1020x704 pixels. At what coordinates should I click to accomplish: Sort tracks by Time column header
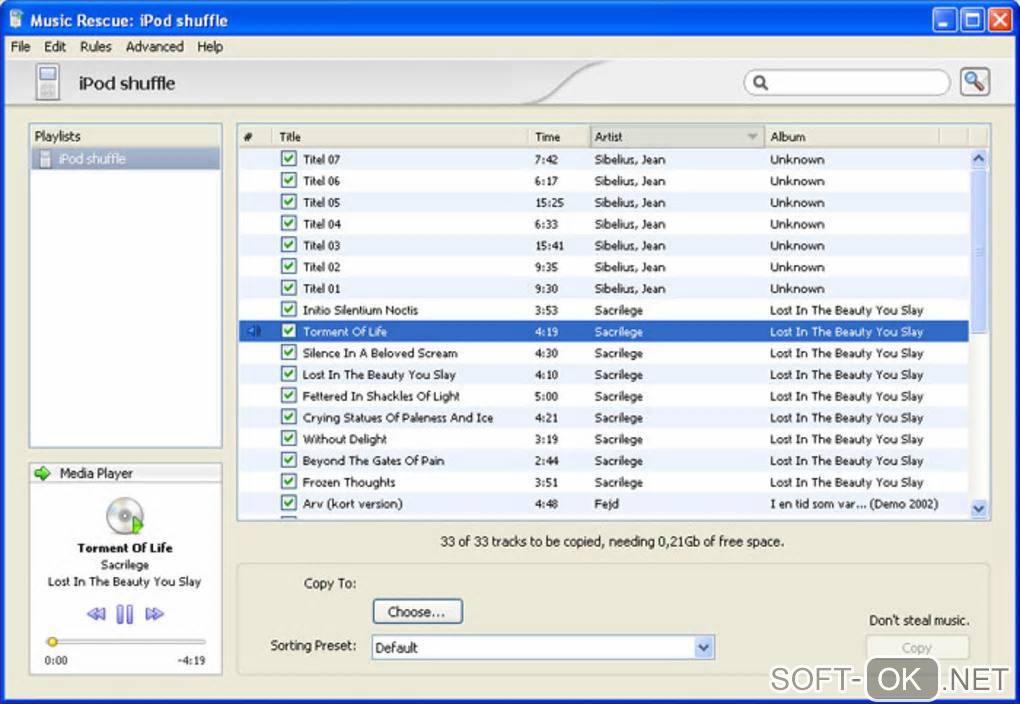[x=558, y=137]
